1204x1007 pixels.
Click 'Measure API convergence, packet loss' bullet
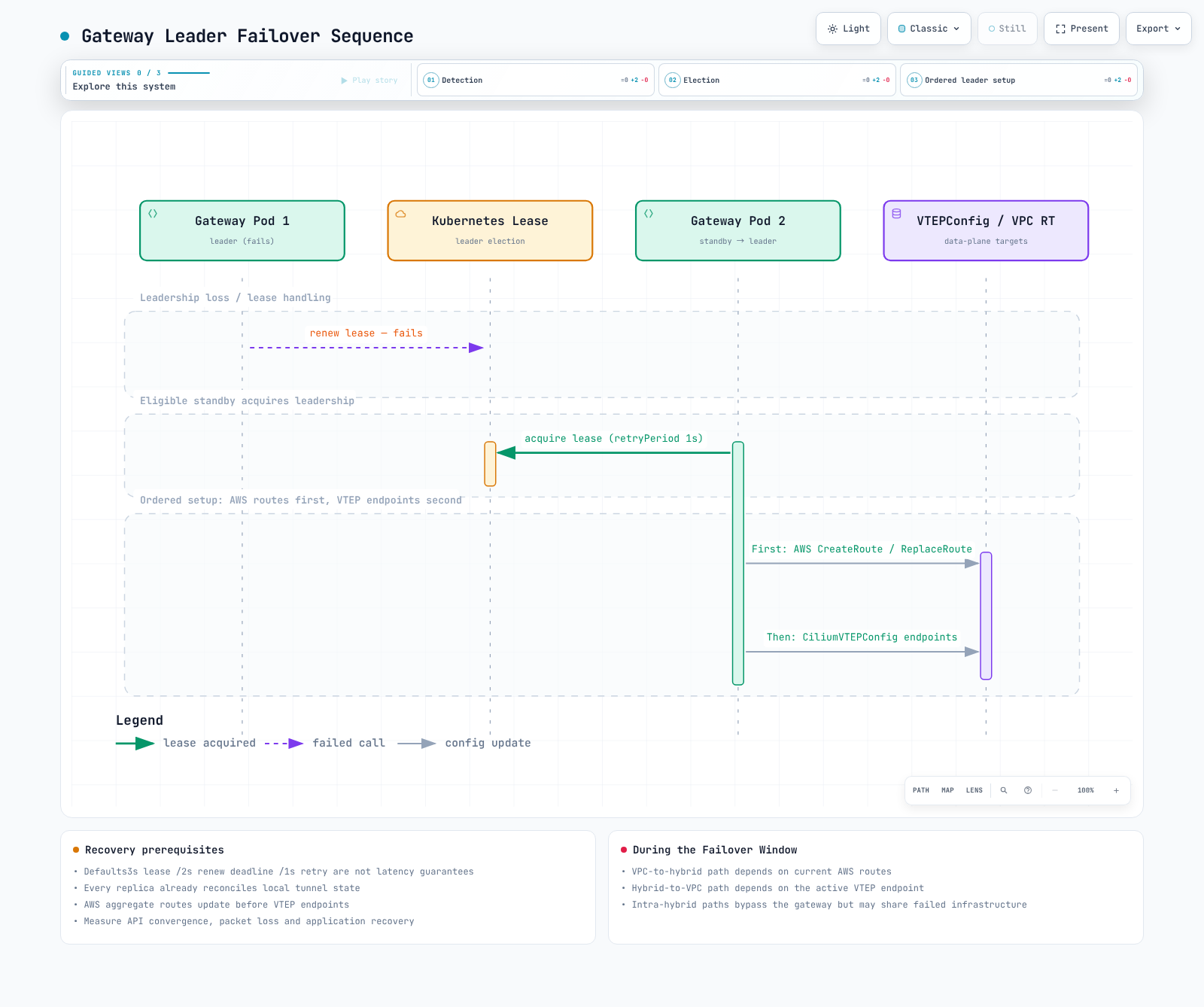[249, 921]
